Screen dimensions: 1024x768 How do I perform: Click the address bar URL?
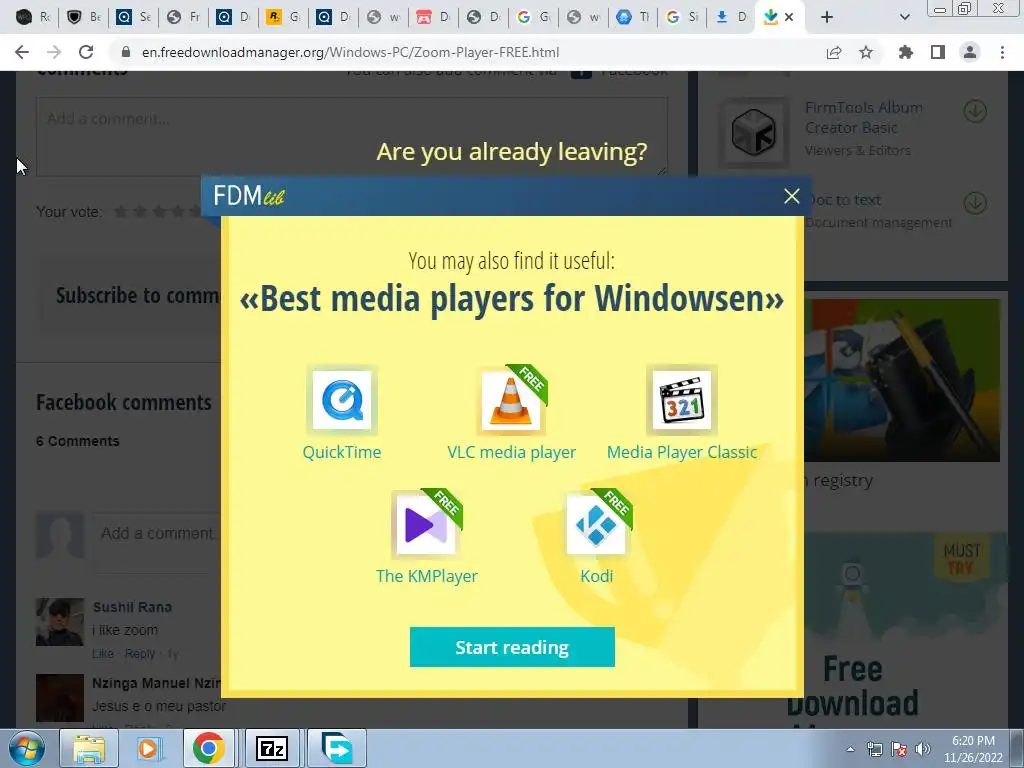pyautogui.click(x=350, y=52)
